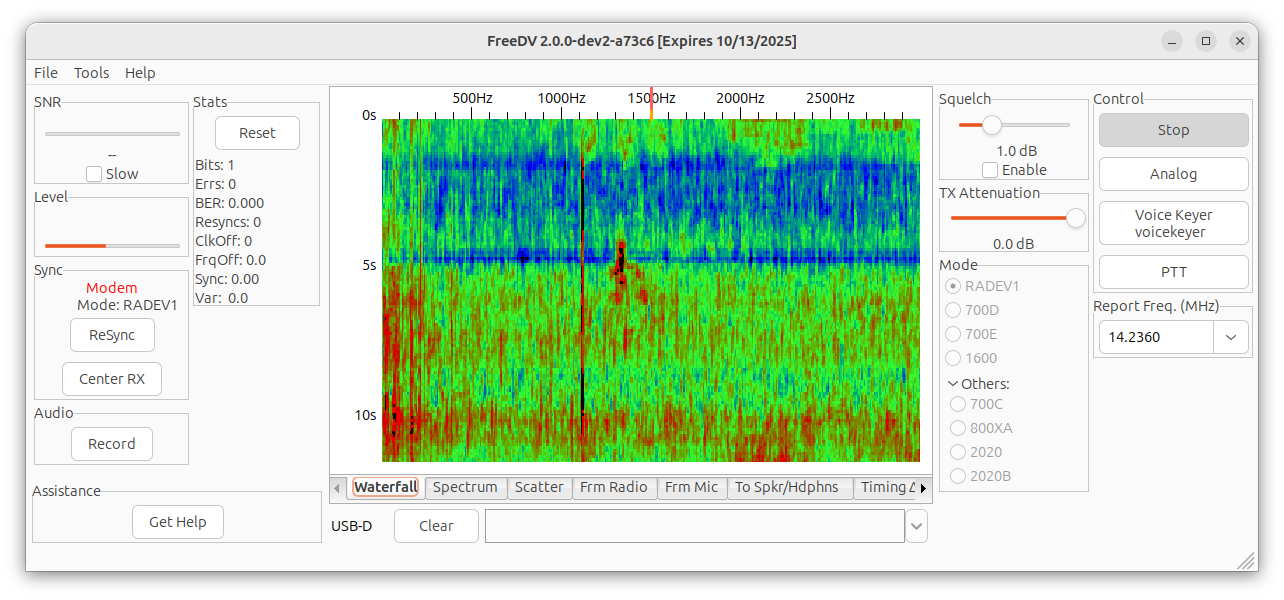Screen dimensions: 1284x600
Task: Click the Get Help button
Action: click(178, 522)
